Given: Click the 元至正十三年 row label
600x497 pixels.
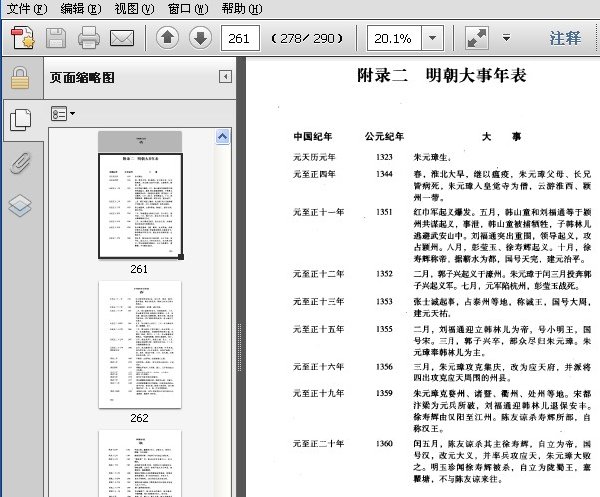Looking at the screenshot, I should coord(318,301).
